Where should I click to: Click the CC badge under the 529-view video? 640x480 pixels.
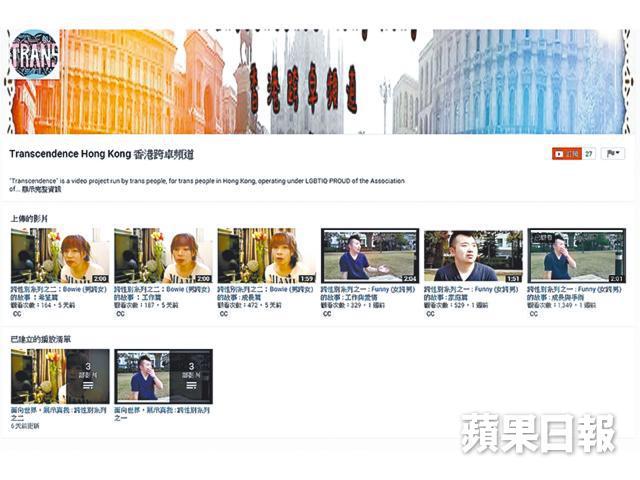430,314
